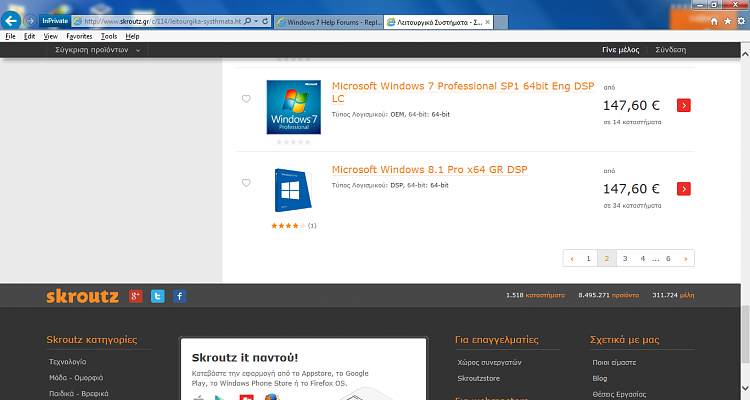Switch to Windows 7 Help Forums tab
750x400 pixels.
click(x=329, y=22)
